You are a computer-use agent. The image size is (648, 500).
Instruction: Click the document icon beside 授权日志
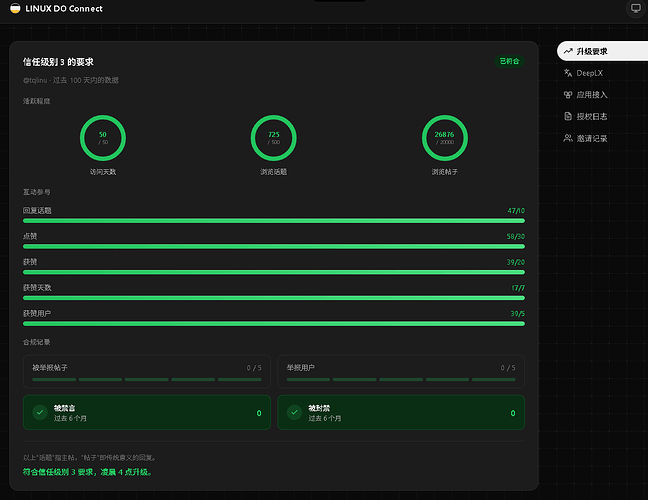pyautogui.click(x=568, y=116)
